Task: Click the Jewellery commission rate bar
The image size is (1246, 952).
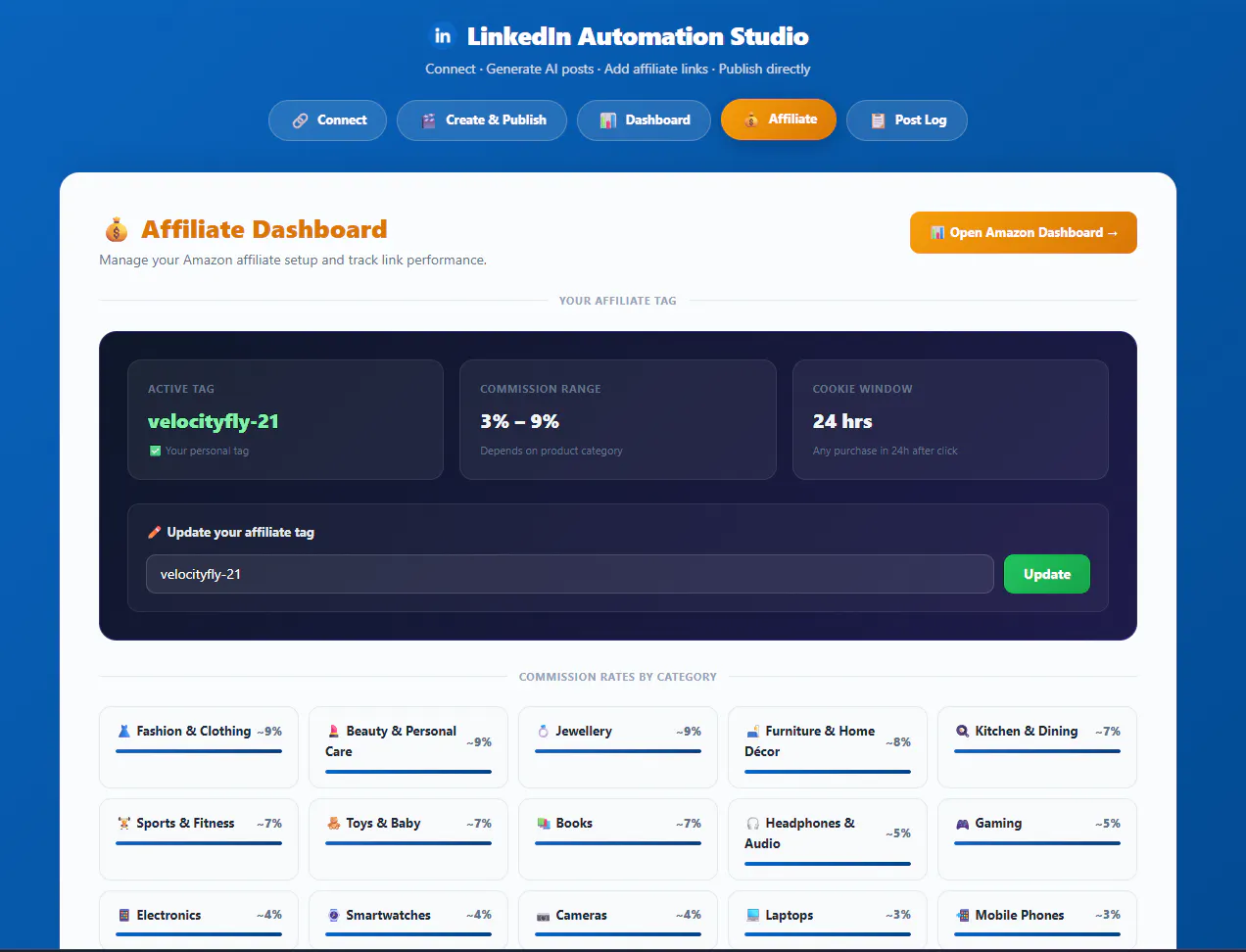Action: [618, 751]
